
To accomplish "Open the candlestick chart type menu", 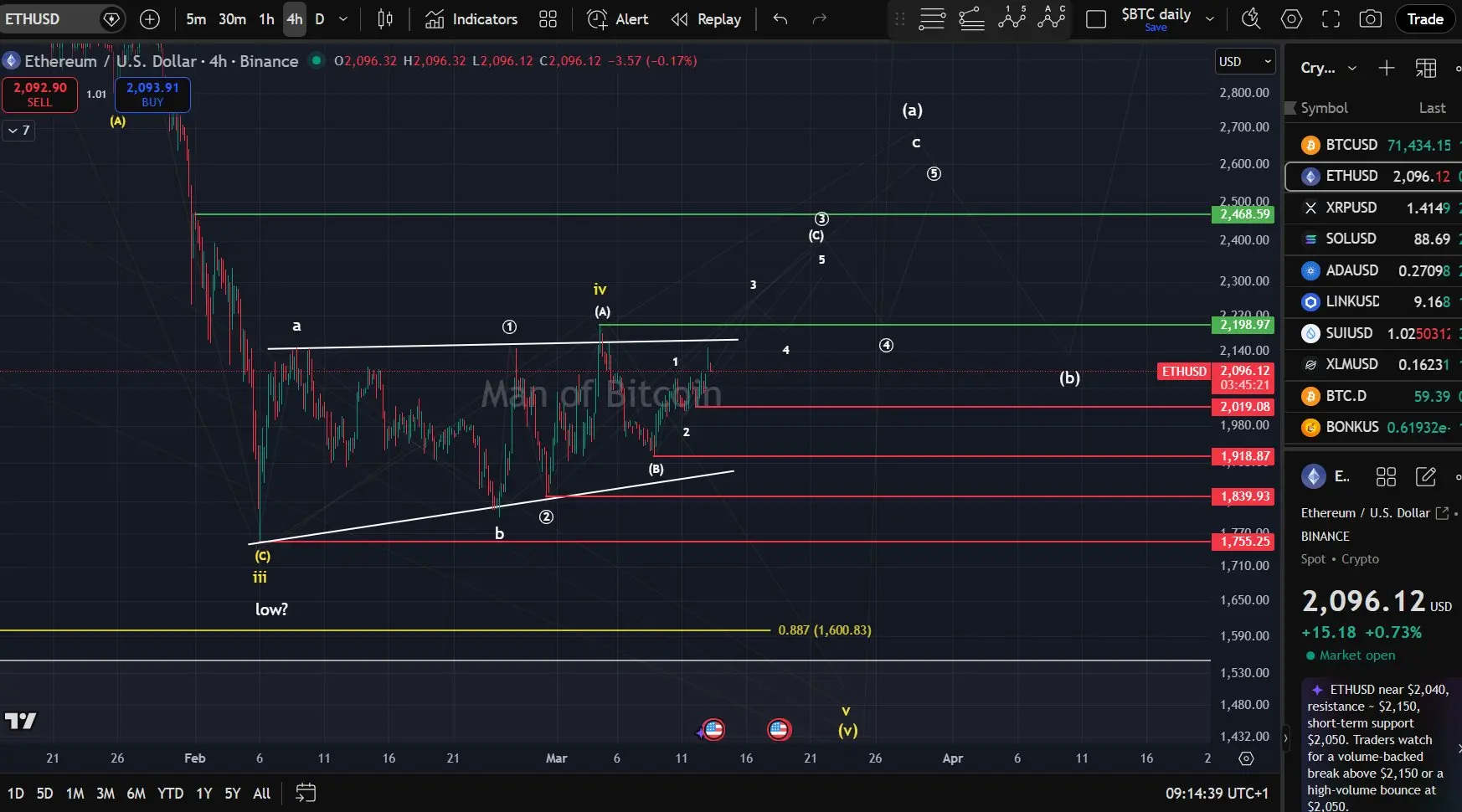I will 385,19.
